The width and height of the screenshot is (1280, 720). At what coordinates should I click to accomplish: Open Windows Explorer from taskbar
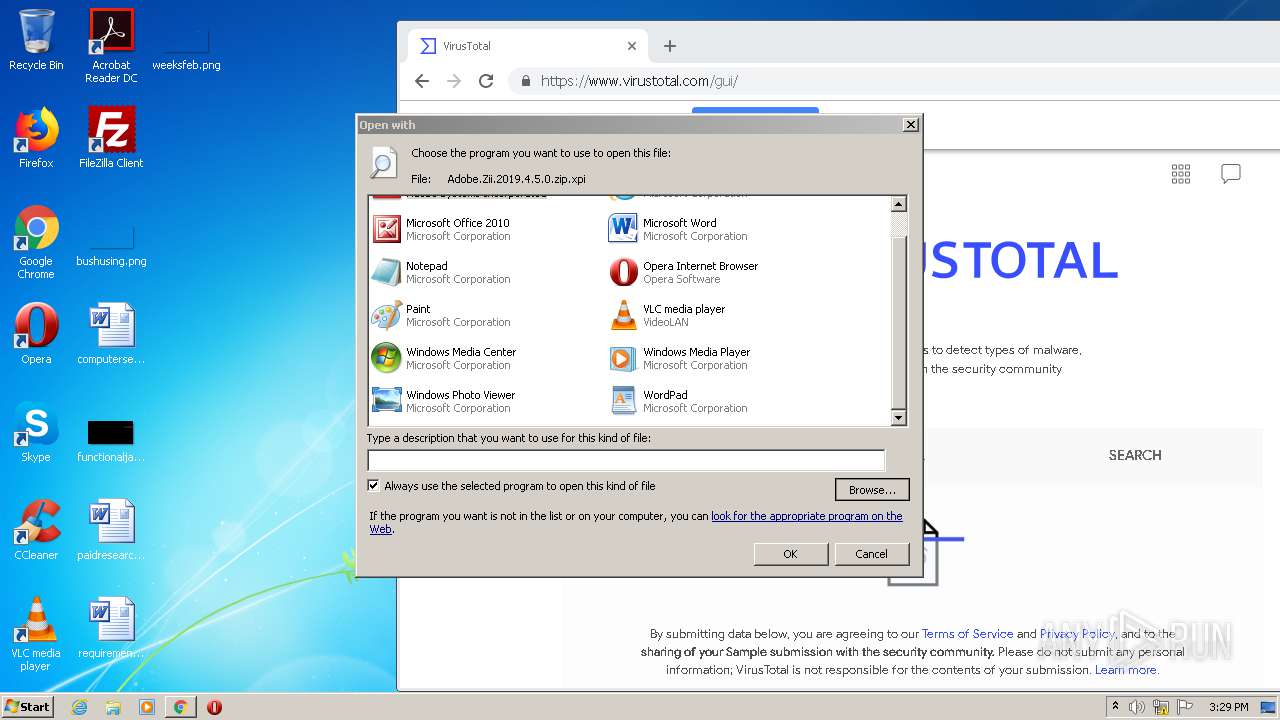click(113, 707)
